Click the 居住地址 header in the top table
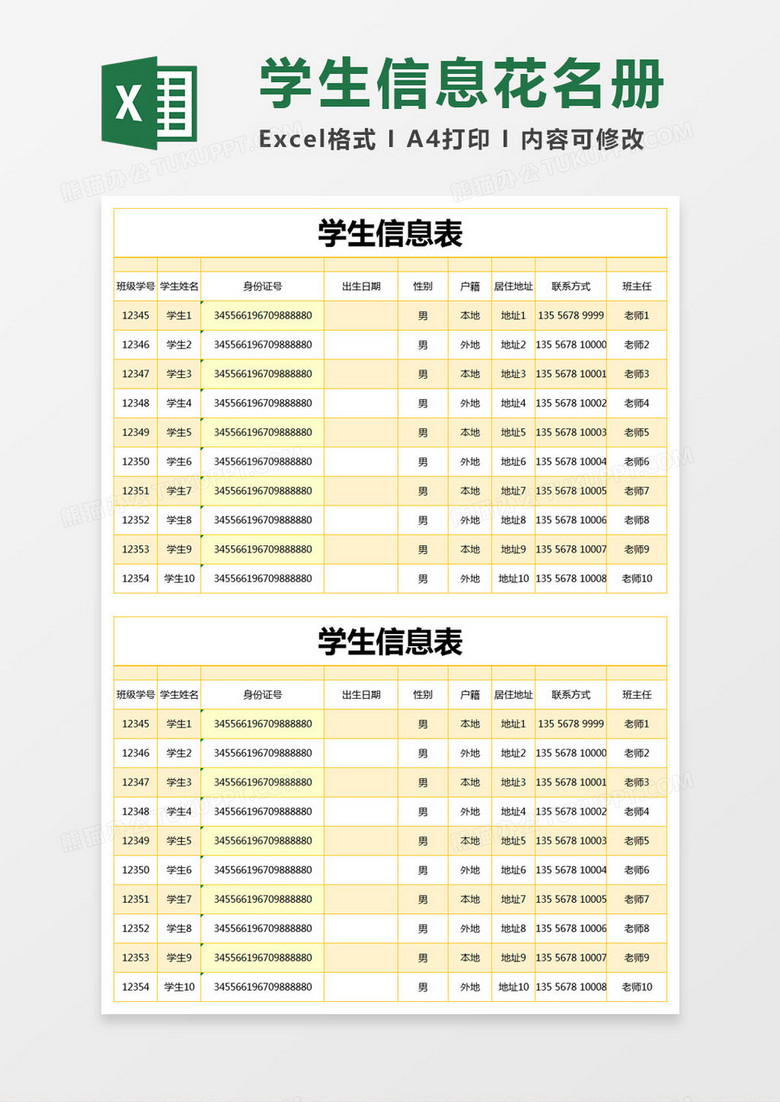The width and height of the screenshot is (780, 1102). tap(514, 286)
